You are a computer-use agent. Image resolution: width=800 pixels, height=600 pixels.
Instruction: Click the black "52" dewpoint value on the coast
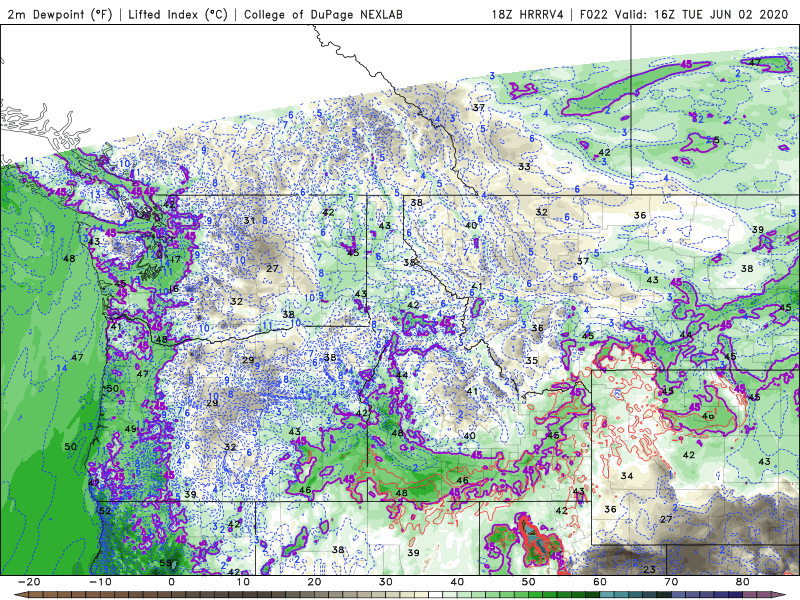pos(105,511)
